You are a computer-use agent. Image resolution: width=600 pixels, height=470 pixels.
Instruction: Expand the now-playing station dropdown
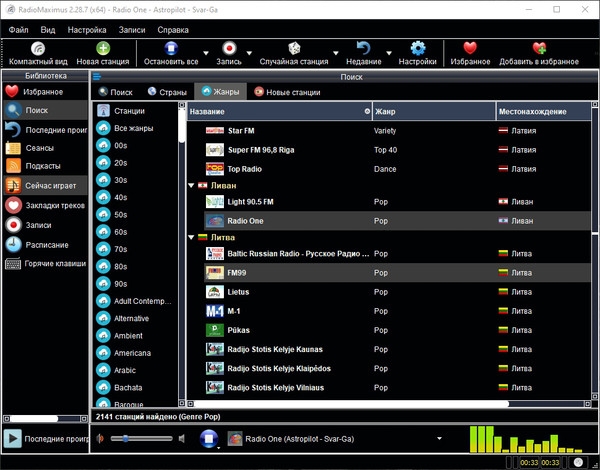[439, 438]
